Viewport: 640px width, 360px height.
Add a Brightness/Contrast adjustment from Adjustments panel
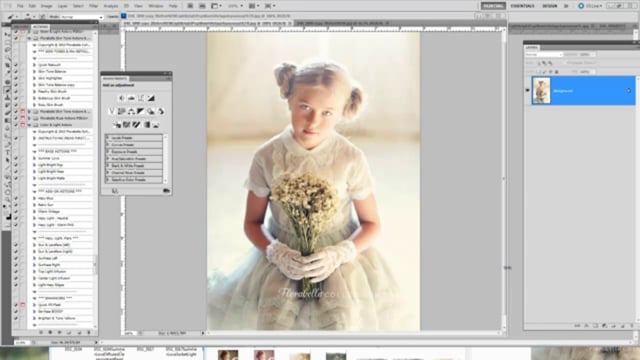tap(121, 98)
